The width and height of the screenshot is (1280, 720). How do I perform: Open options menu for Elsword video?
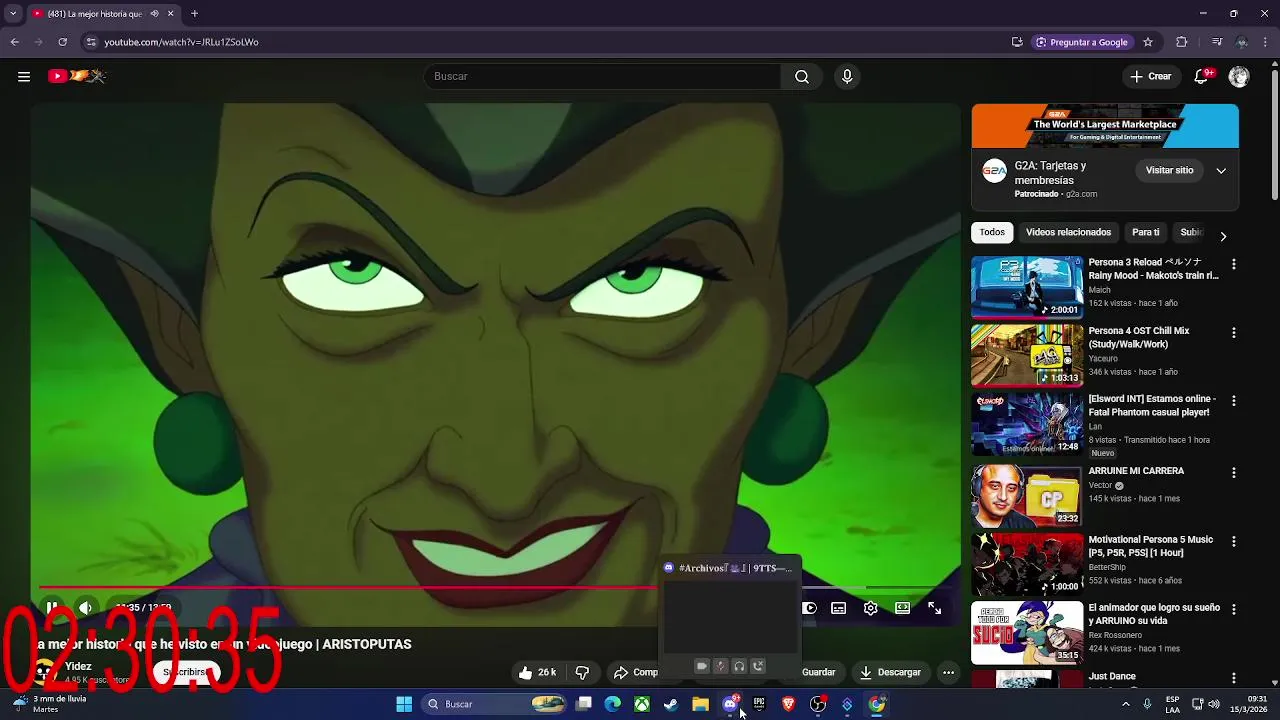coord(1233,400)
